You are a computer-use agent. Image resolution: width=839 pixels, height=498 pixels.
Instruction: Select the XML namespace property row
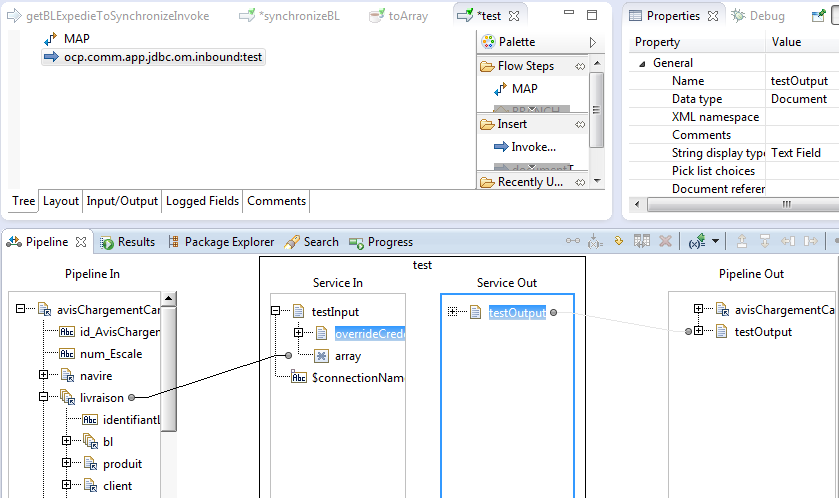click(x=734, y=117)
